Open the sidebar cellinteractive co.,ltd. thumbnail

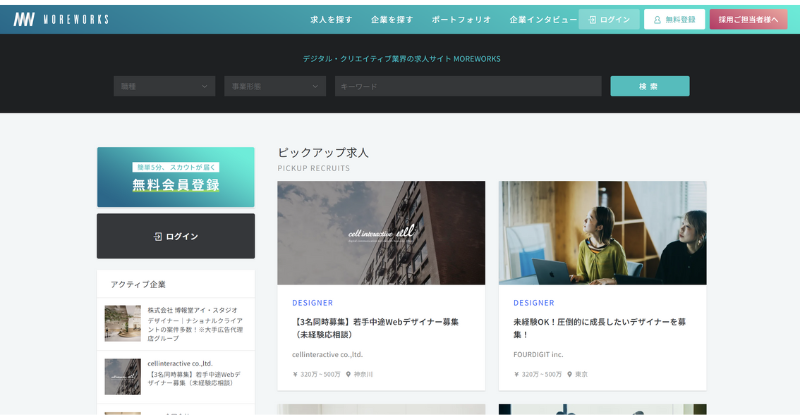click(x=122, y=377)
